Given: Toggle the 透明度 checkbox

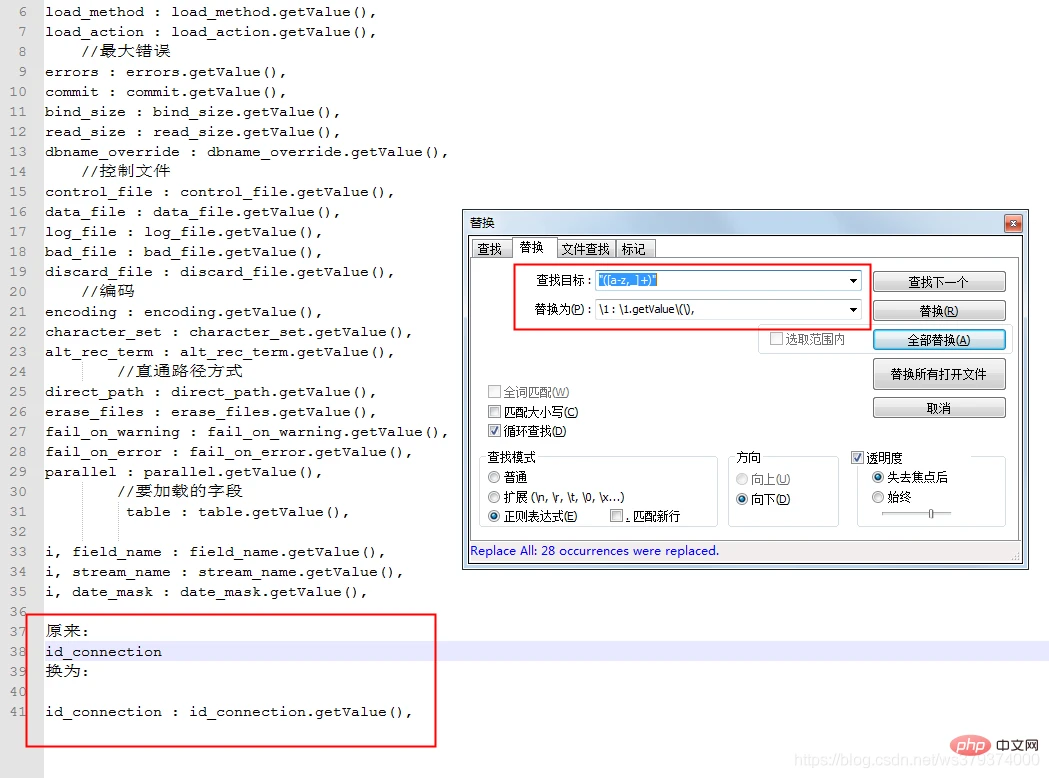Looking at the screenshot, I should [857, 458].
